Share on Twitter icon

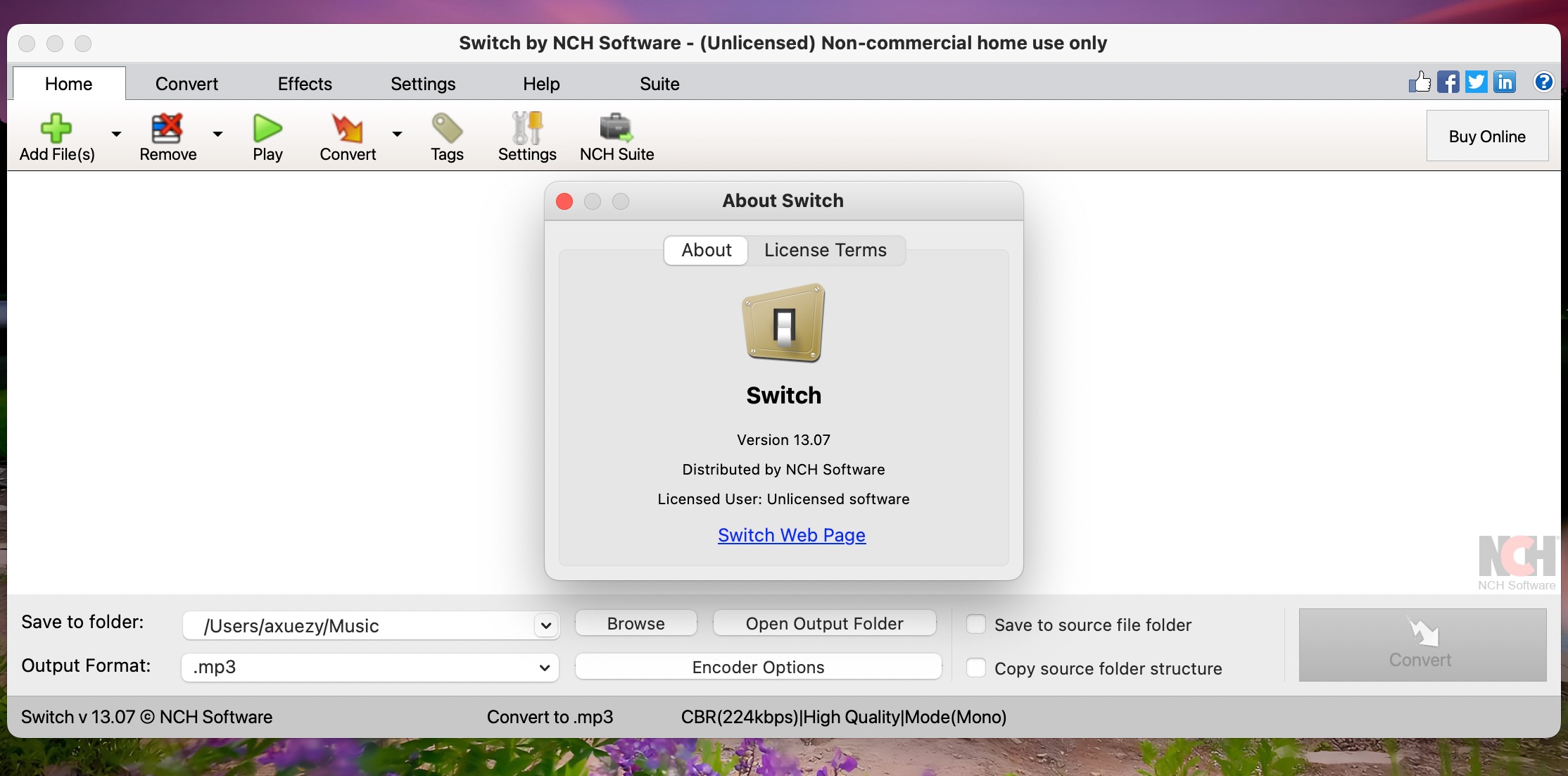[x=1476, y=82]
